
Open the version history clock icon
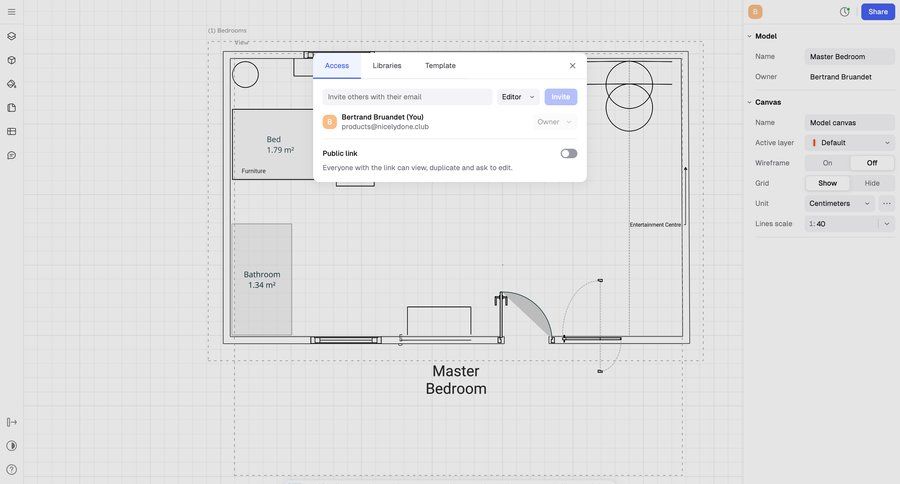click(844, 11)
